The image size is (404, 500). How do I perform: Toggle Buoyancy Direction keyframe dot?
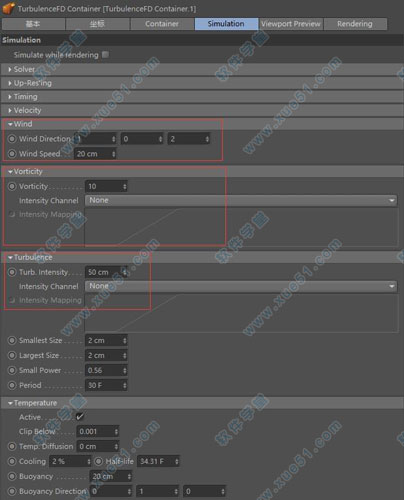[x=12, y=491]
